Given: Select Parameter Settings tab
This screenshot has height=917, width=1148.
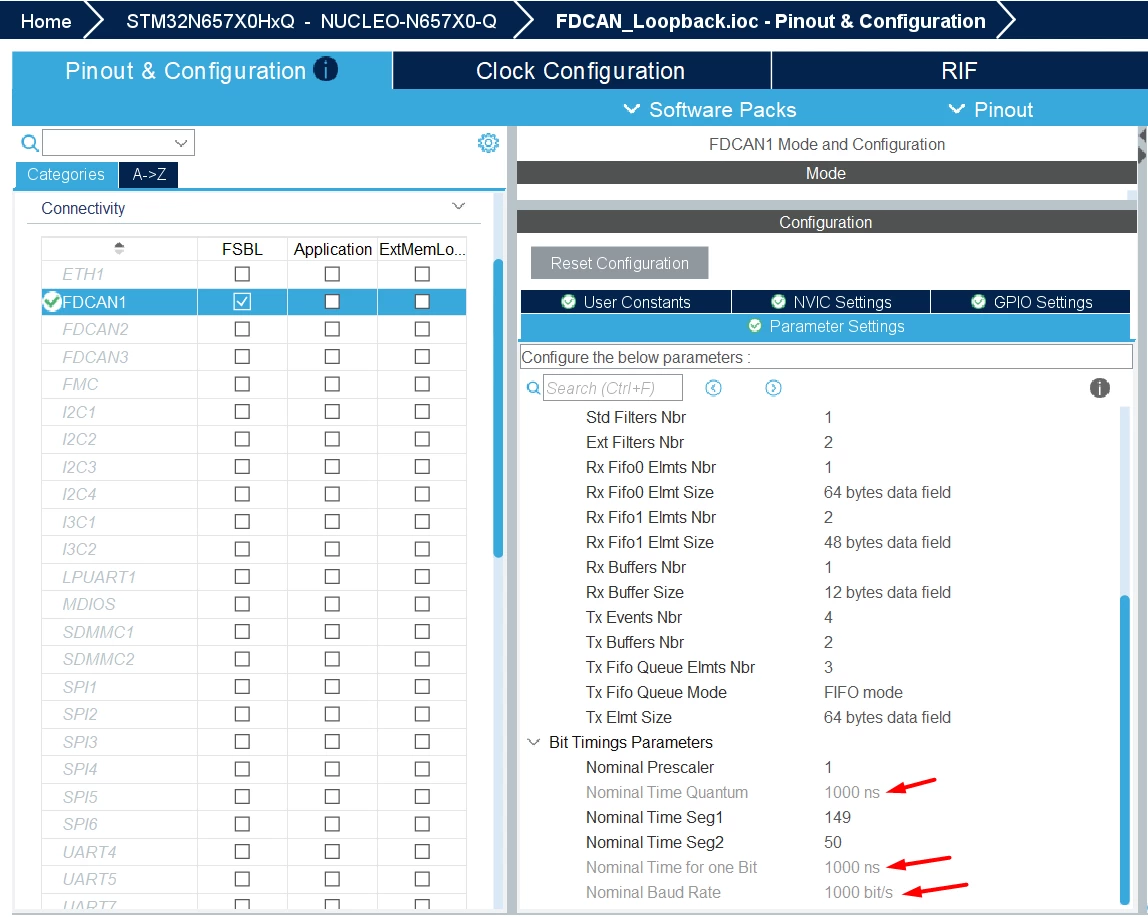Looking at the screenshot, I should click(x=825, y=327).
